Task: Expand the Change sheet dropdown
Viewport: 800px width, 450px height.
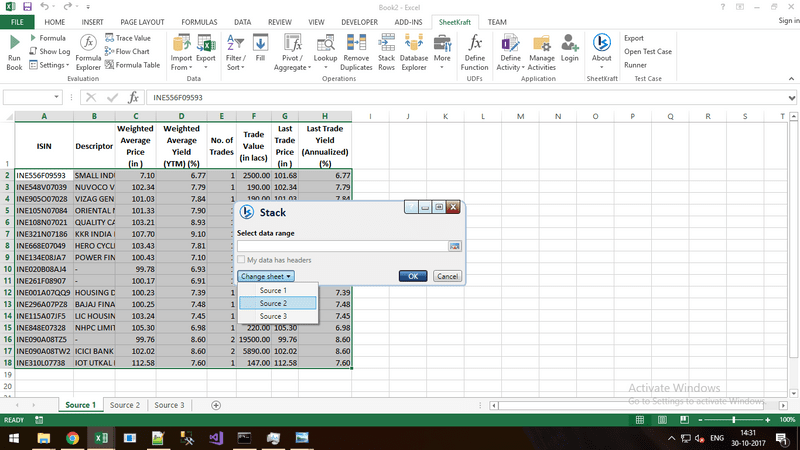Action: pyautogui.click(x=265, y=276)
